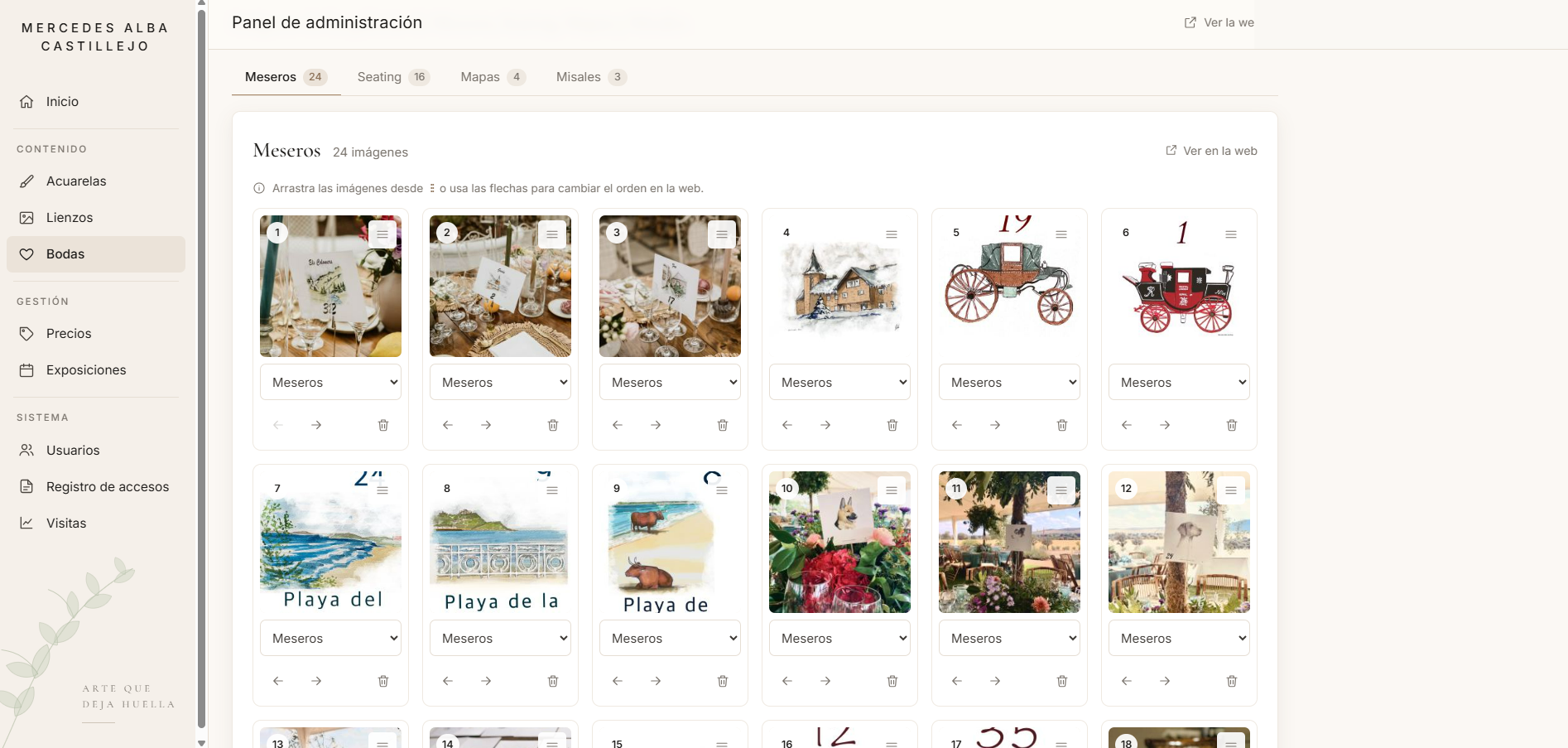Open Exposiciones in sidebar
Image resolution: width=1568 pixels, height=748 pixels.
(96, 370)
